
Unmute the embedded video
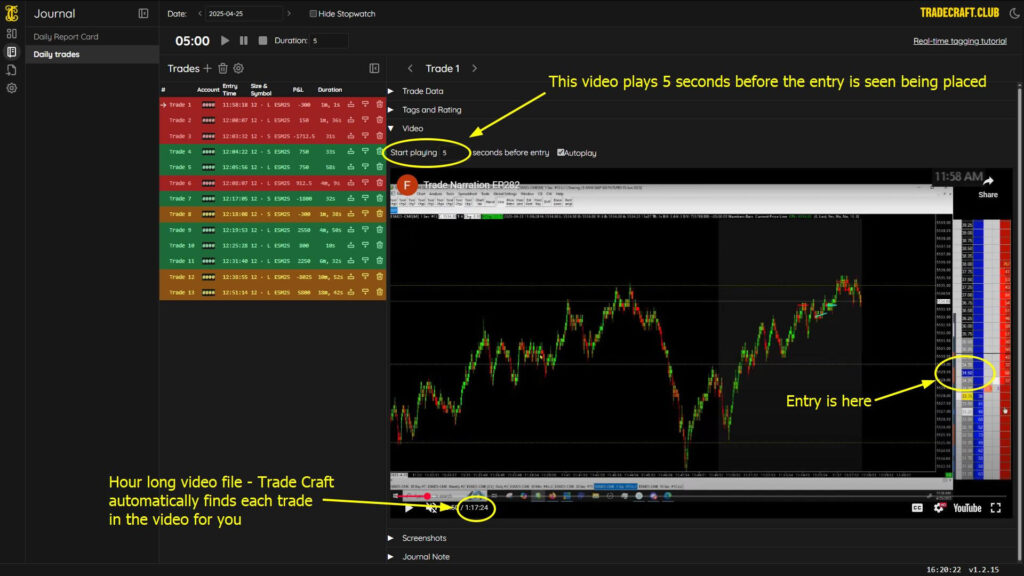point(431,508)
